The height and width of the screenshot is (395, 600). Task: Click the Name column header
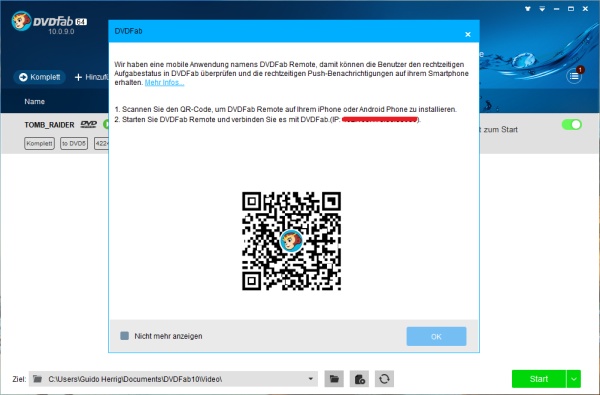34,101
